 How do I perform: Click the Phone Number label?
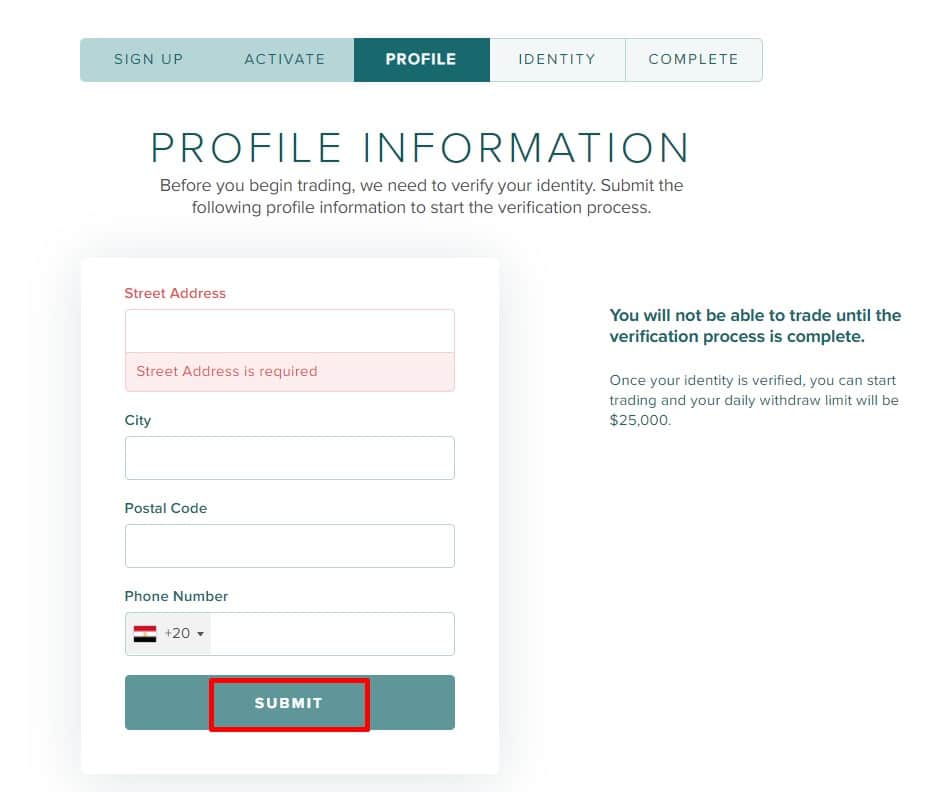pyautogui.click(x=176, y=596)
